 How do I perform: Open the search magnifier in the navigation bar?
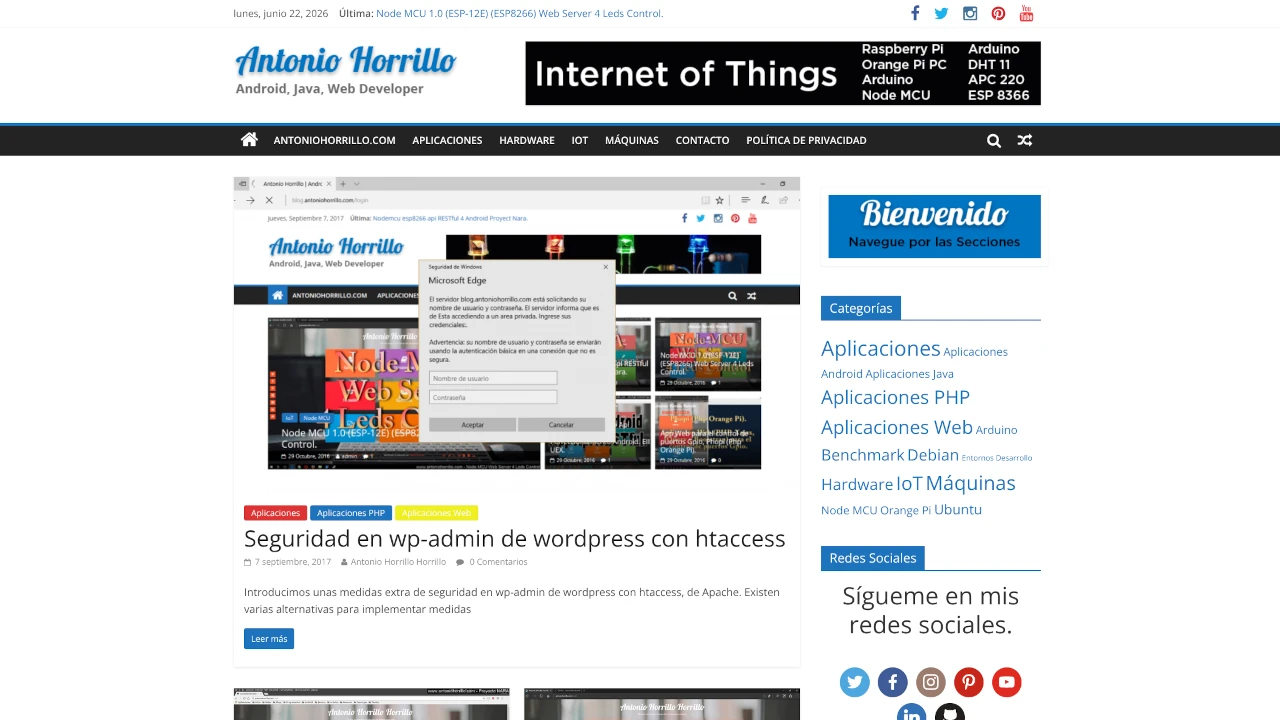tap(994, 141)
